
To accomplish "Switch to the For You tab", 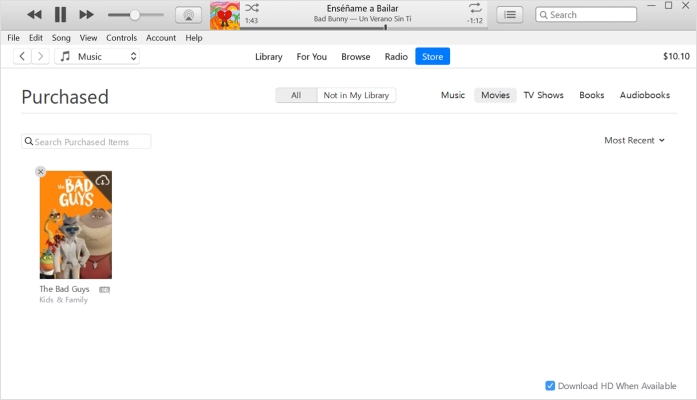I will tap(312, 56).
